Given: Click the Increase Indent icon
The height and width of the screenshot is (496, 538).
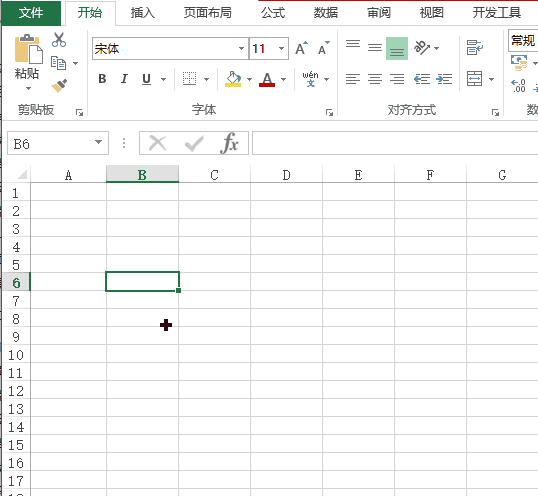Looking at the screenshot, I should coord(444,79).
